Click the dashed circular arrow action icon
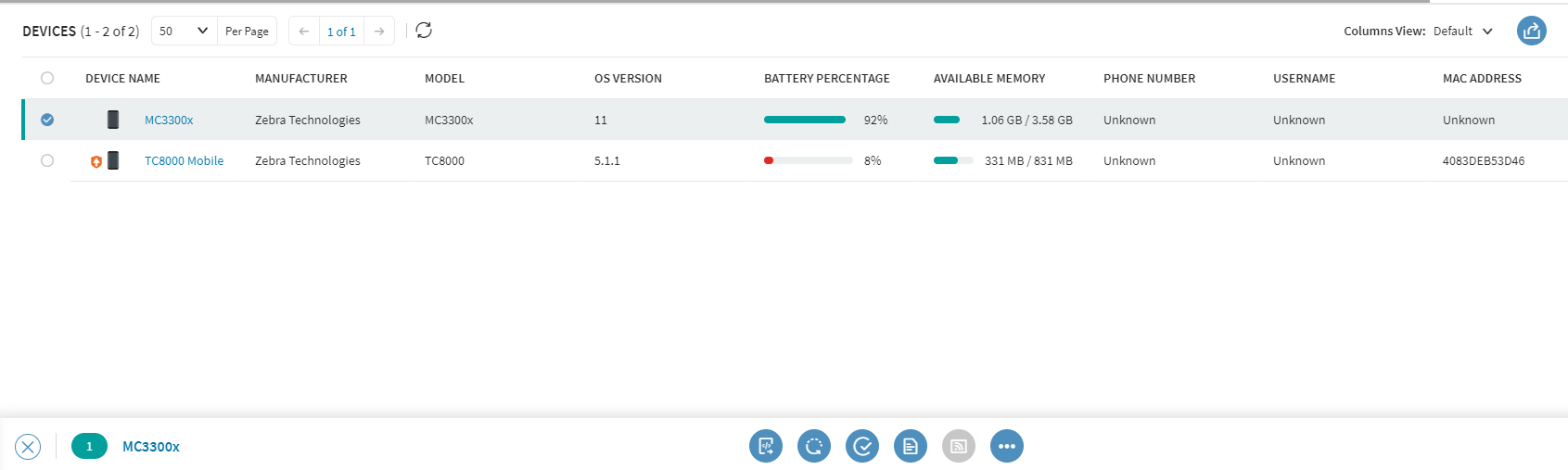This screenshot has height=470, width=1568. (x=813, y=446)
